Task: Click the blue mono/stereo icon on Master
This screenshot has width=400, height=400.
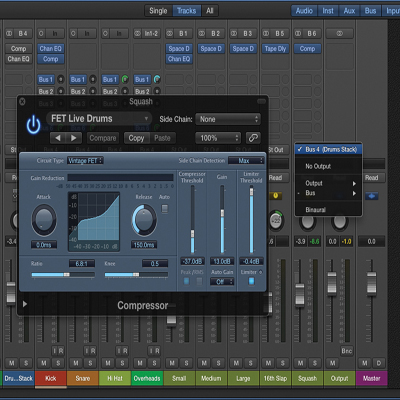Action: coord(371,196)
